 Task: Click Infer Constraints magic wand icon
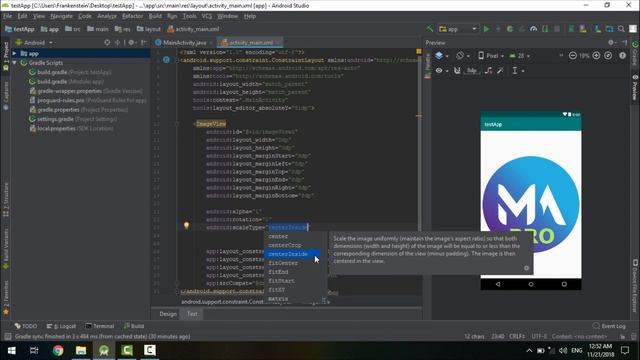[500, 71]
